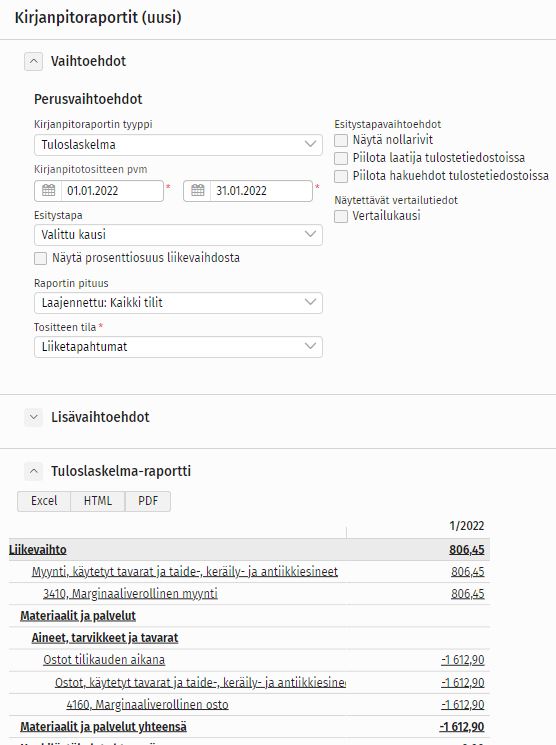Image resolution: width=556 pixels, height=745 pixels.
Task: Enable Näytä prosenttiosuus liikevaihdosta checkbox
Action: pos(40,258)
